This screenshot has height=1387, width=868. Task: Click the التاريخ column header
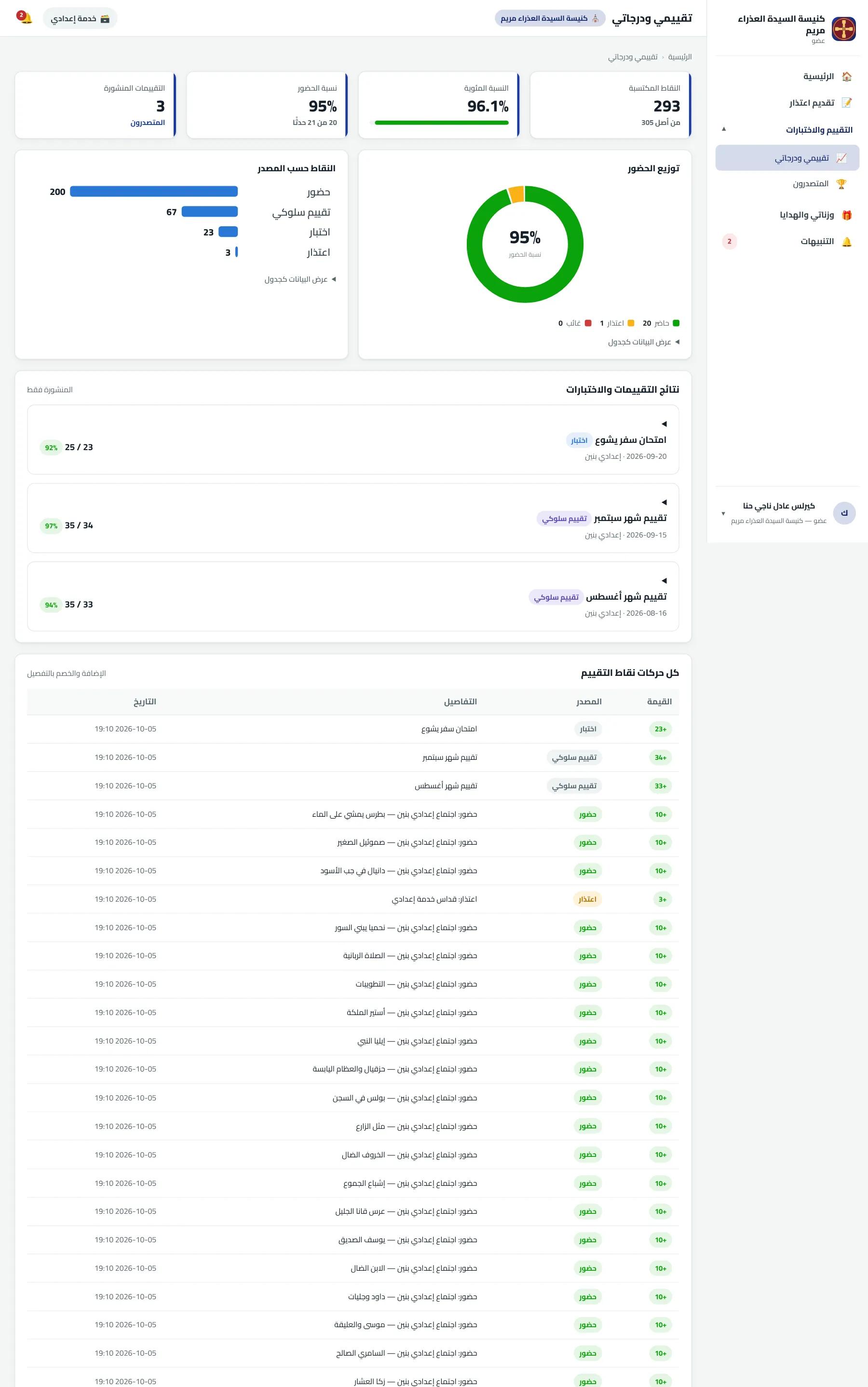coord(145,702)
